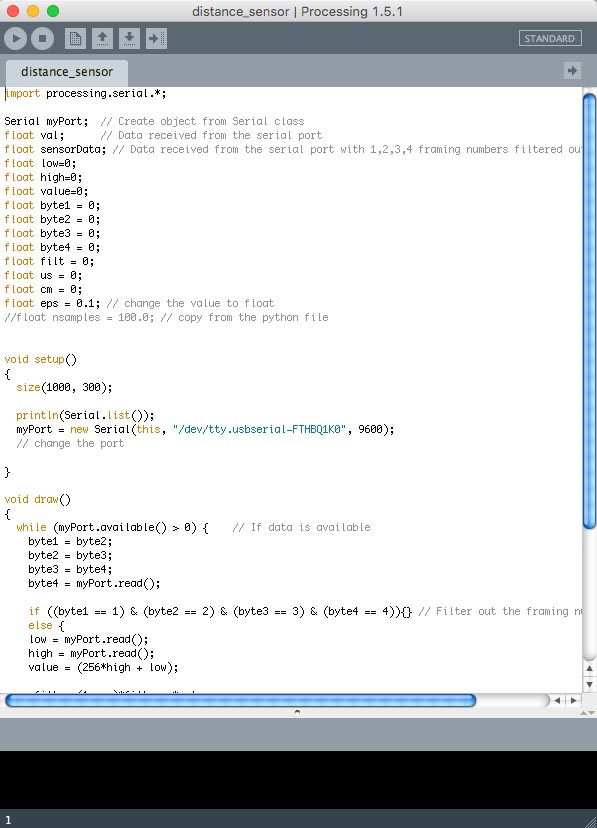Screen dimensions: 597x828
Task: Select the distance_sensor tab
Action: (67, 72)
